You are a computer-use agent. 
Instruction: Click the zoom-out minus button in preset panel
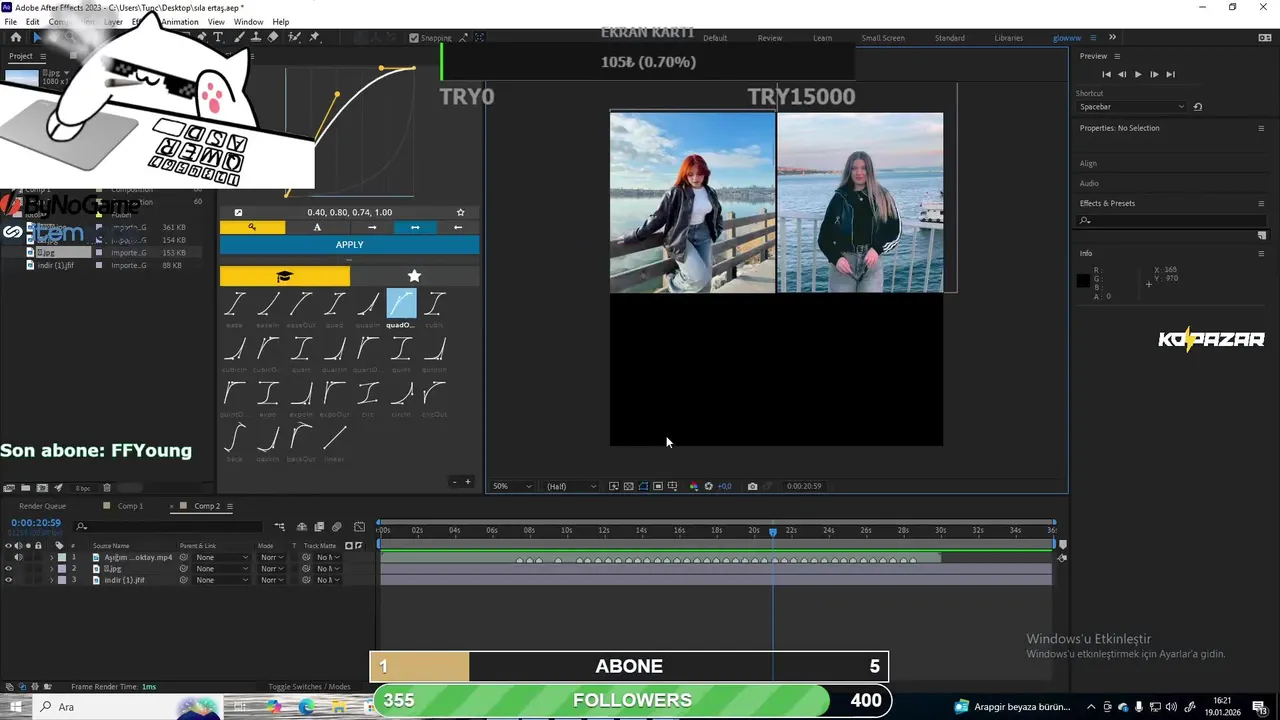[454, 482]
